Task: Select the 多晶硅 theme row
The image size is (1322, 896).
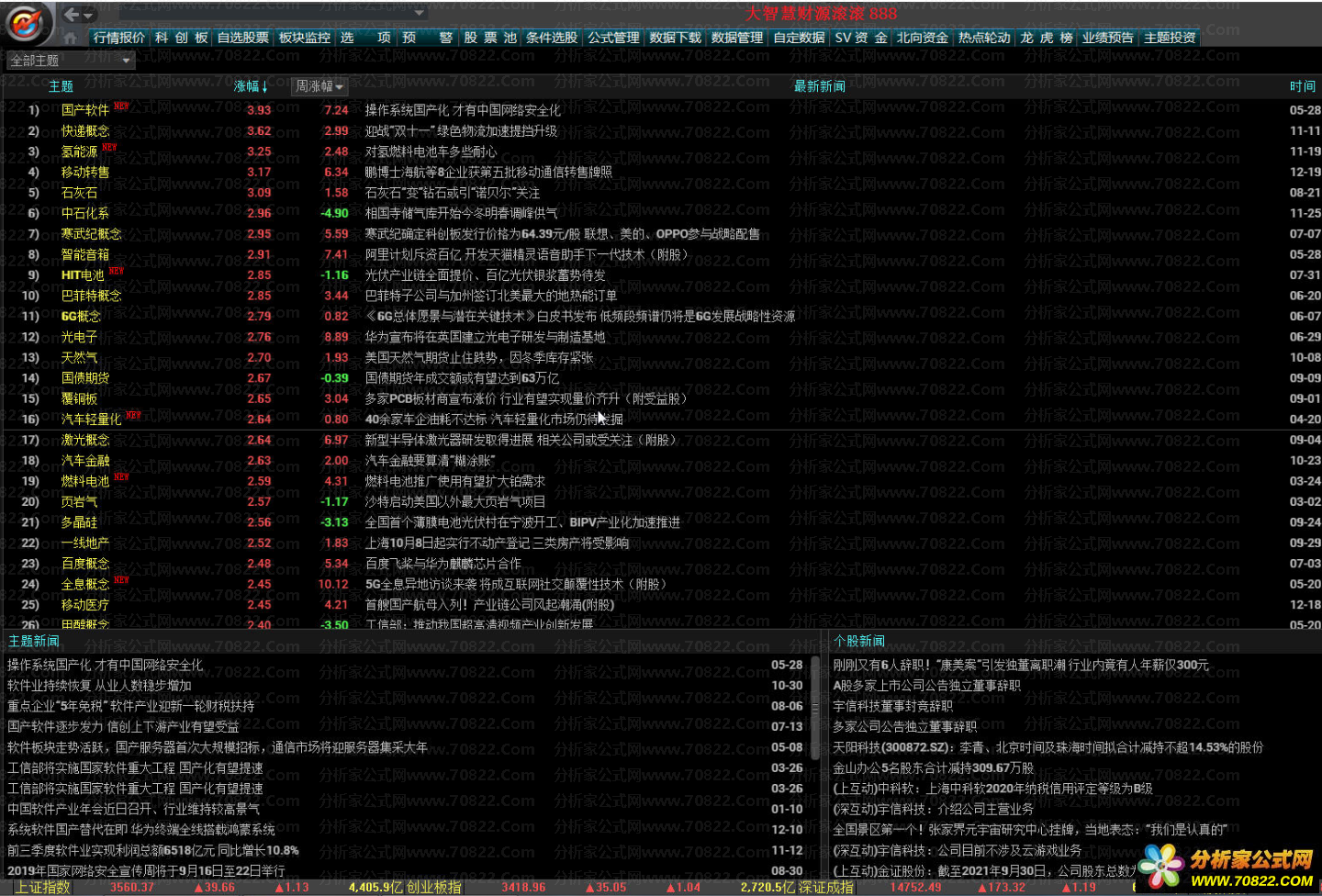Action: pyautogui.click(x=661, y=522)
